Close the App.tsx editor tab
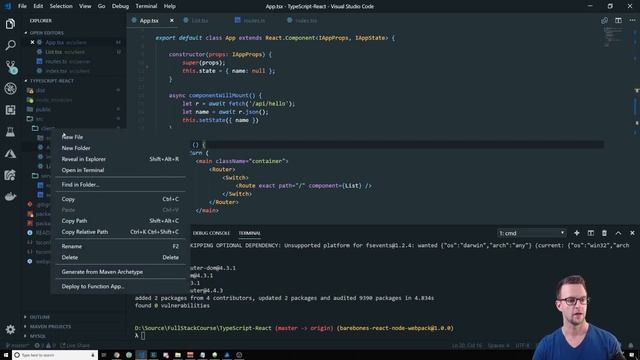Screen dimensions: 640x360 (172, 20)
